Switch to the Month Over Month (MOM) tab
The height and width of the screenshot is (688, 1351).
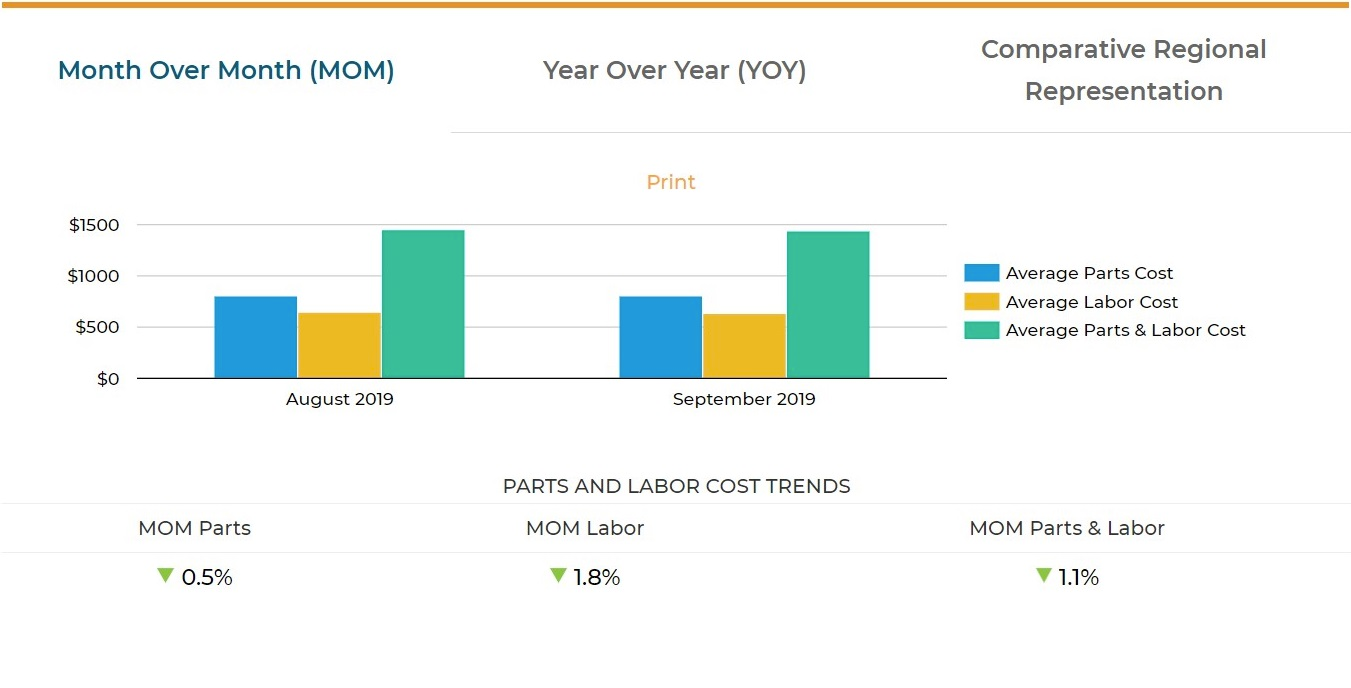[x=226, y=71]
